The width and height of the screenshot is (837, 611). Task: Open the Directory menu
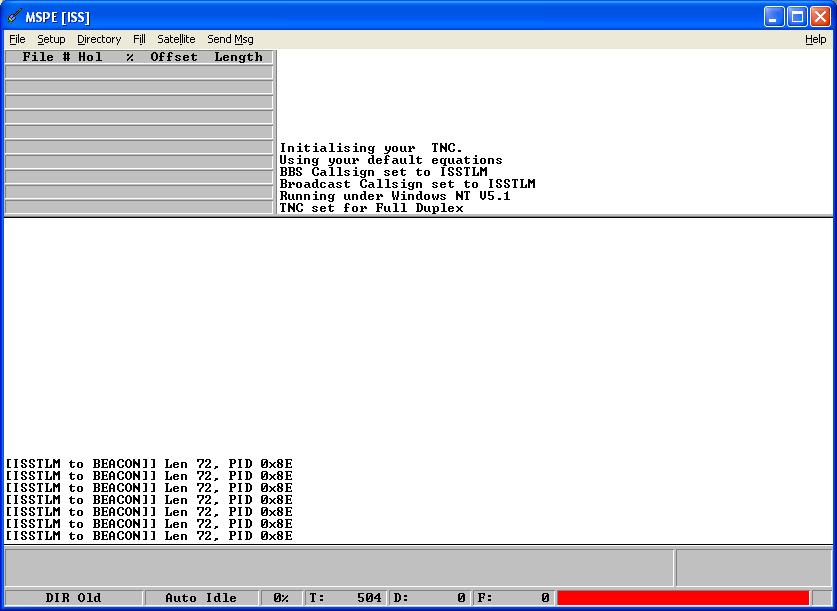[x=99, y=39]
